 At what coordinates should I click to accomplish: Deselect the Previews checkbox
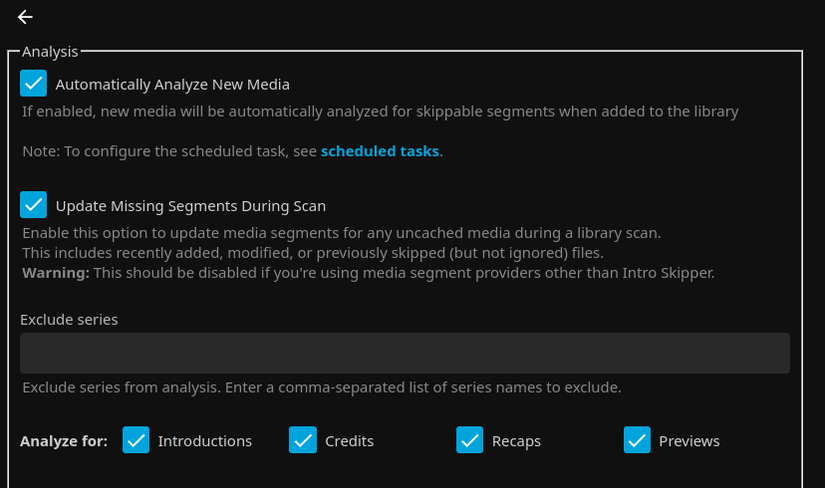point(637,440)
